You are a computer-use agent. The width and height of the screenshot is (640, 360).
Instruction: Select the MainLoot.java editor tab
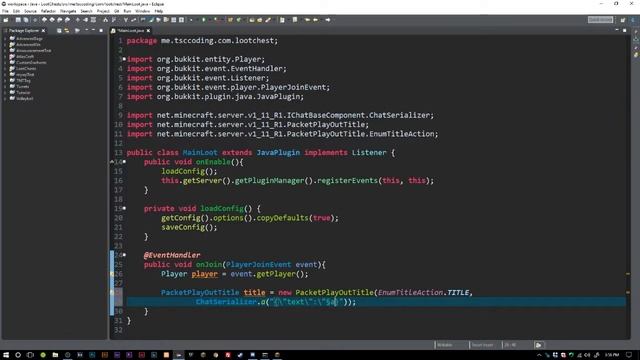[x=131, y=31]
